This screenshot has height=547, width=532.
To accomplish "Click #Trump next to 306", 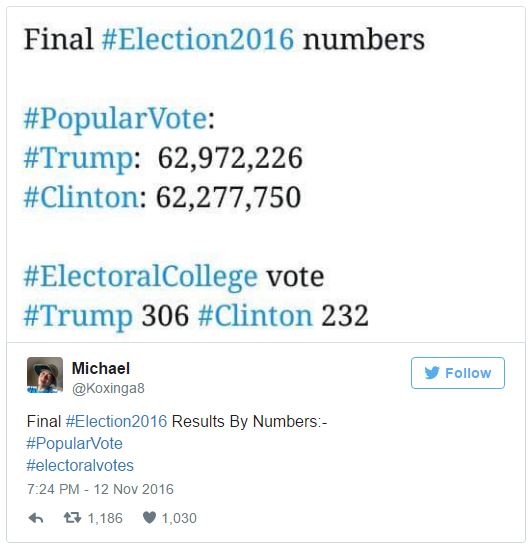I will tap(78, 316).
